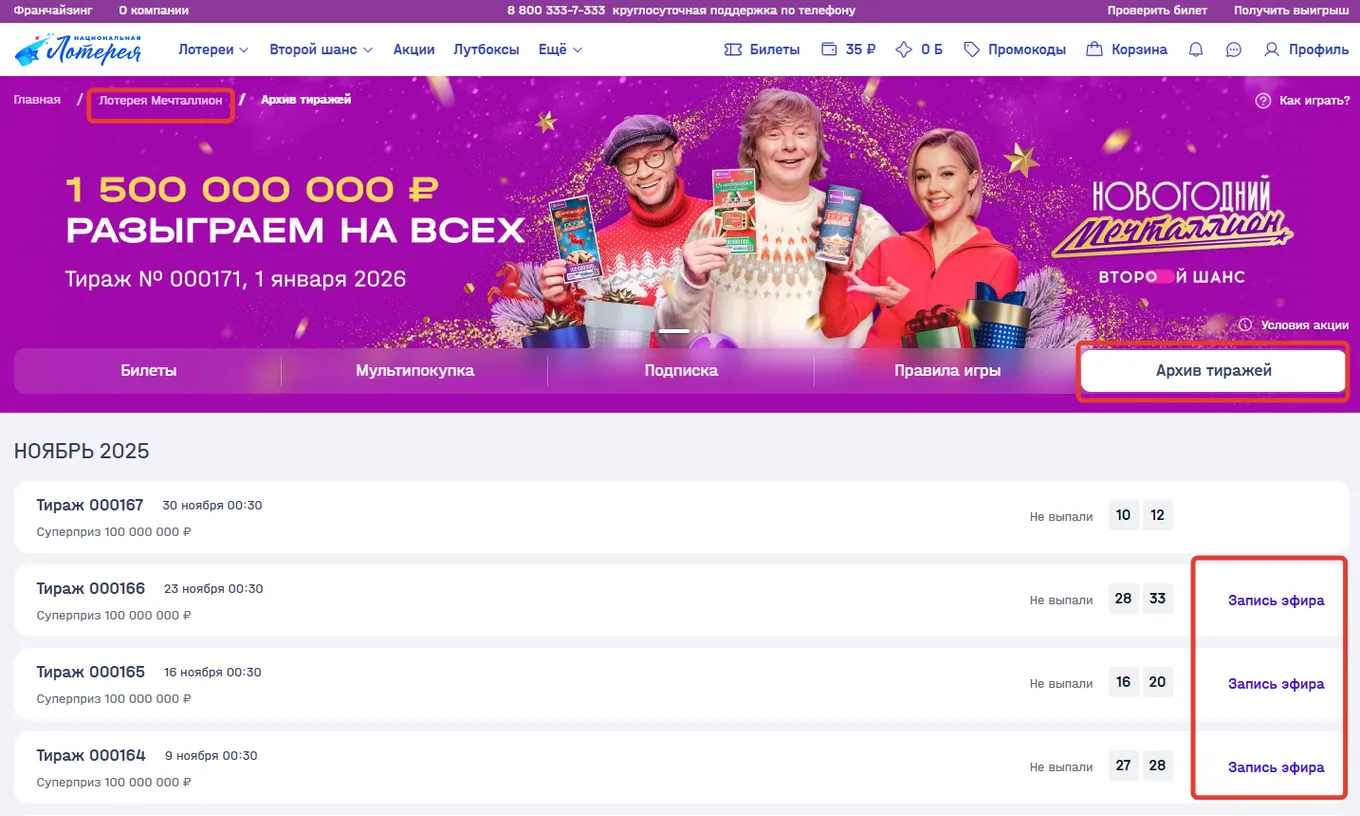Select the Подписка tab
Image resolution: width=1360 pixels, height=816 pixels.
681,371
